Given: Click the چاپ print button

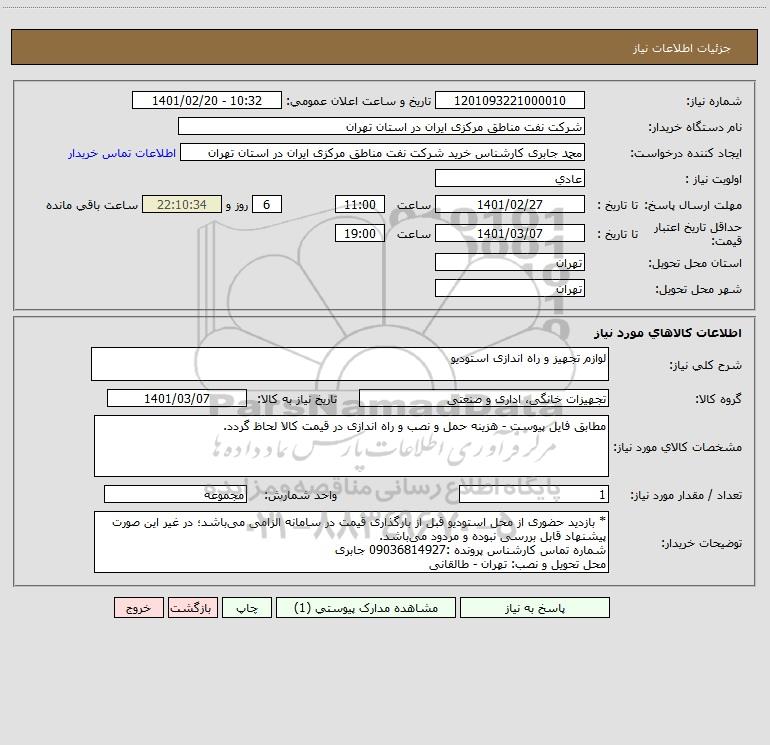Looking at the screenshot, I should click(247, 607).
